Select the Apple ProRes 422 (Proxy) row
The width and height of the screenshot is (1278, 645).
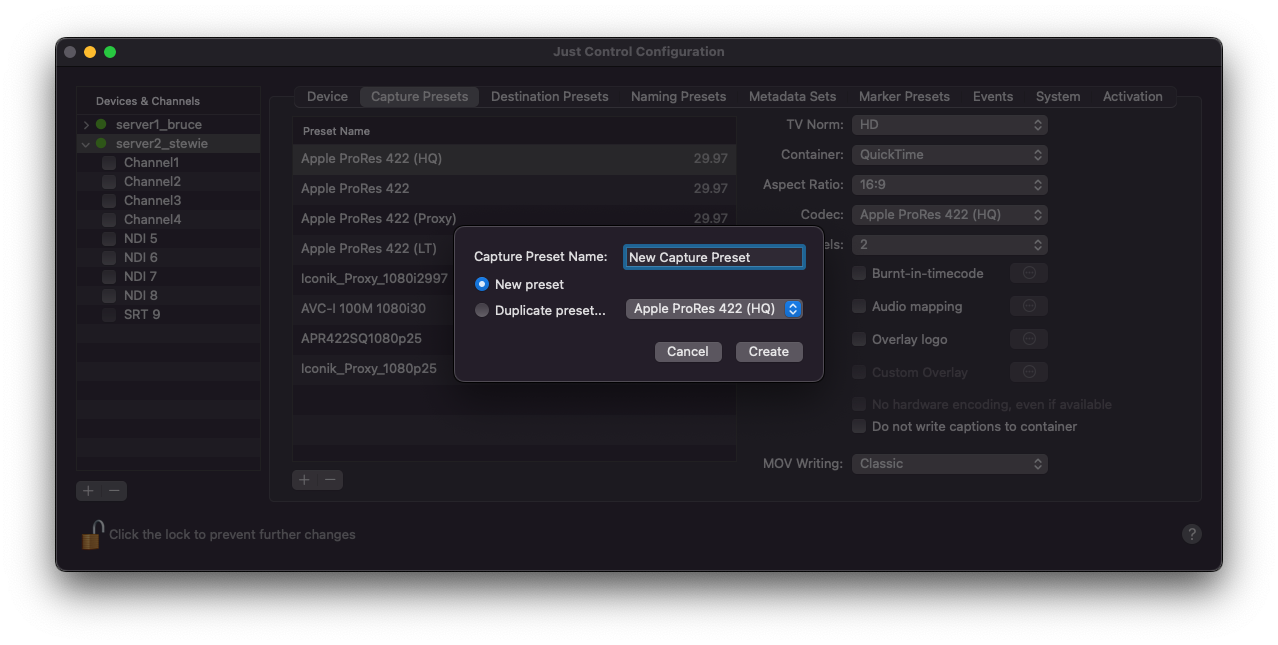click(x=514, y=218)
